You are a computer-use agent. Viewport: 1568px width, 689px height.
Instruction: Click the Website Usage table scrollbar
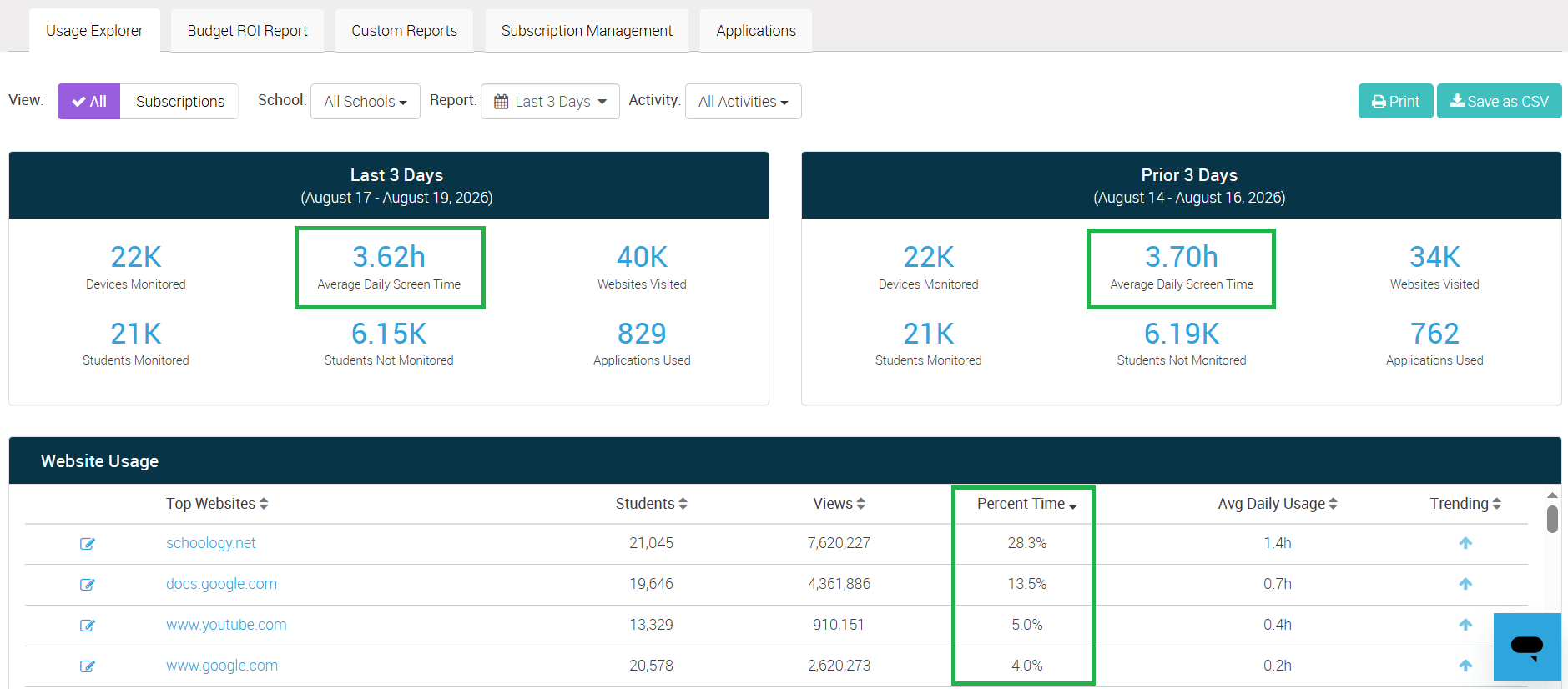click(1552, 519)
